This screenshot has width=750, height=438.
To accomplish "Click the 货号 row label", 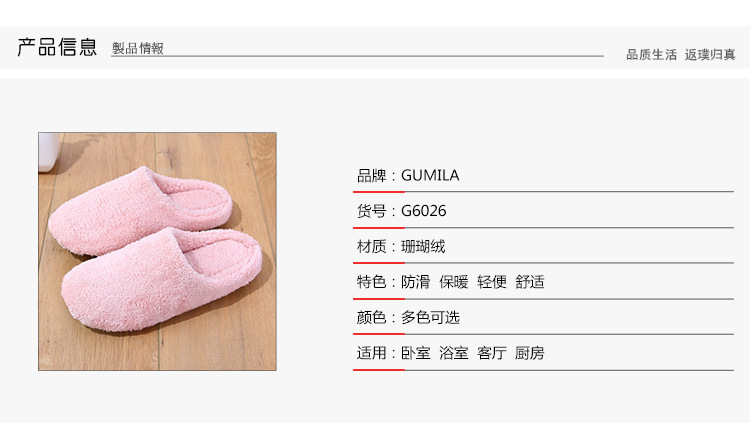I will pos(371,211).
